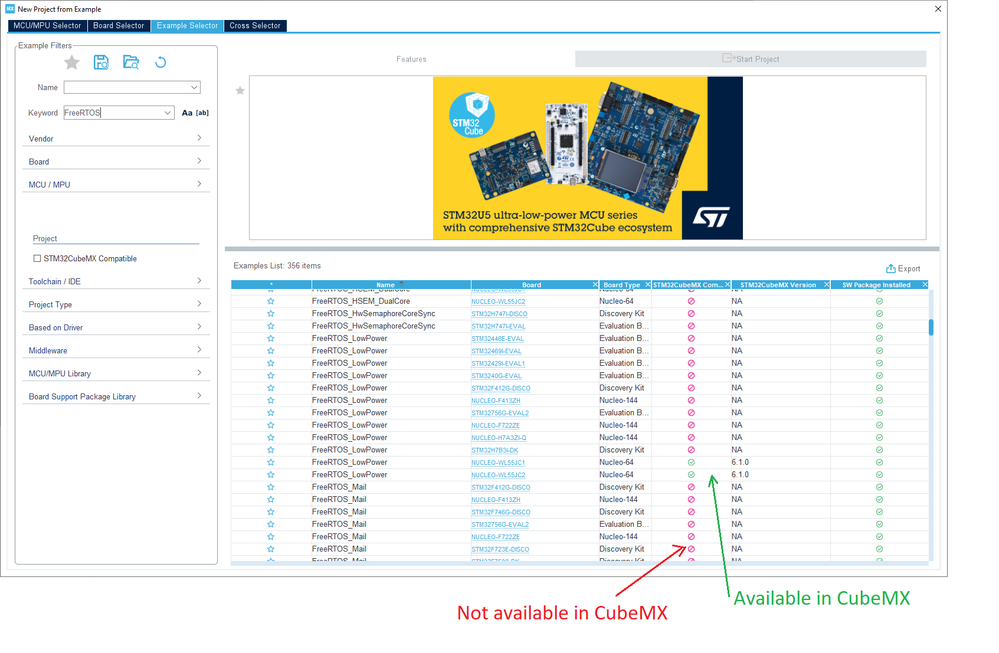
Task: Expand the Middleware filter
Action: pyautogui.click(x=116, y=350)
